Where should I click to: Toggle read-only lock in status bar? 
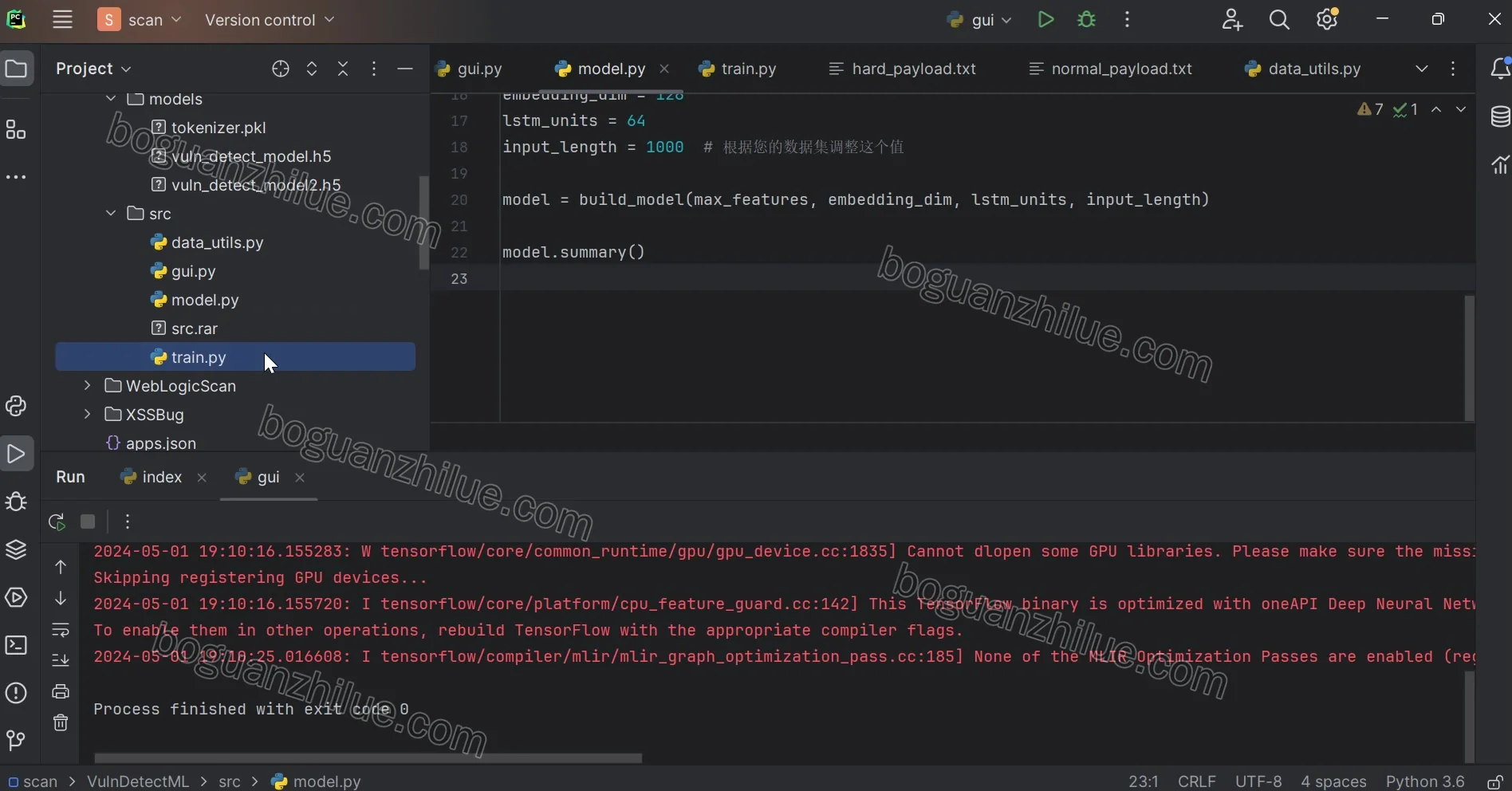(x=1495, y=781)
